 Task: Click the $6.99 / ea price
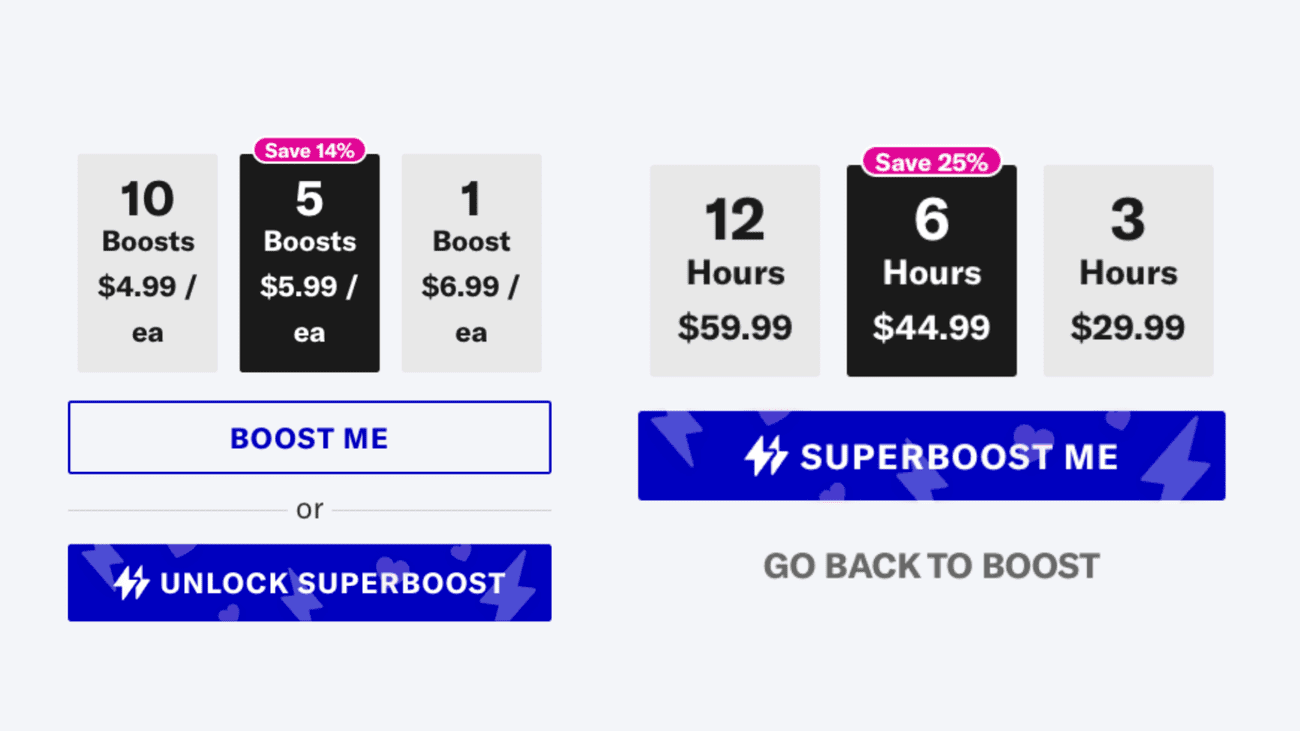pos(471,308)
